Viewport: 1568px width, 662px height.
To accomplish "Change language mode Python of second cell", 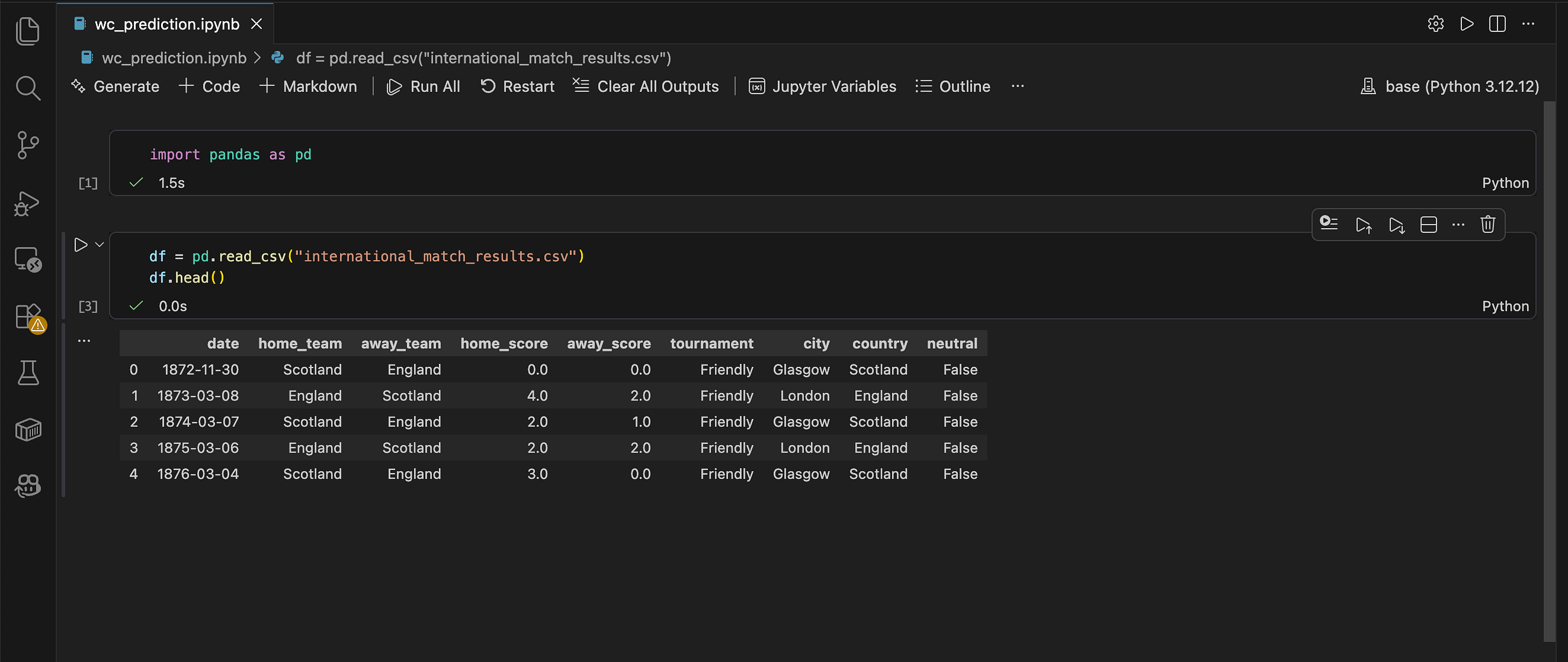I will click(x=1505, y=306).
